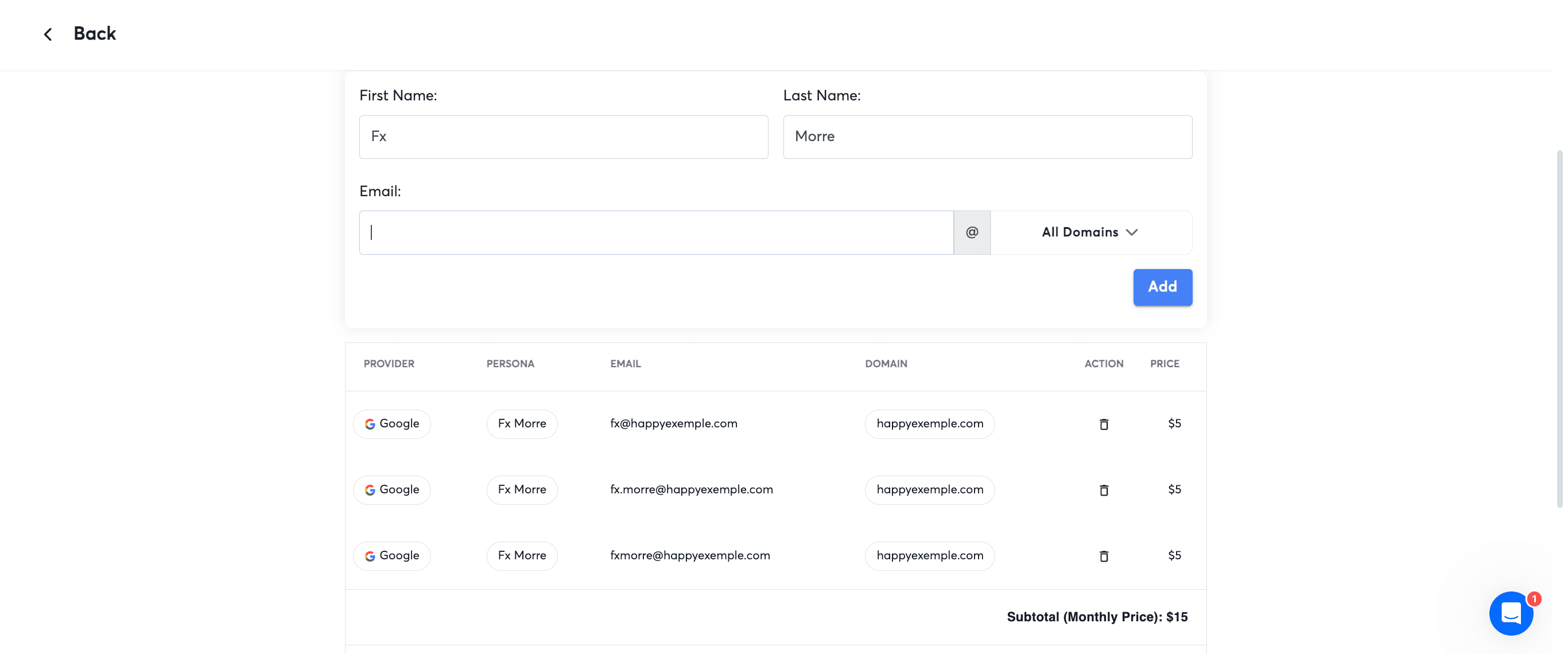Click the back arrow chevron icon
Viewport: 1568px width, 654px height.
tap(48, 34)
